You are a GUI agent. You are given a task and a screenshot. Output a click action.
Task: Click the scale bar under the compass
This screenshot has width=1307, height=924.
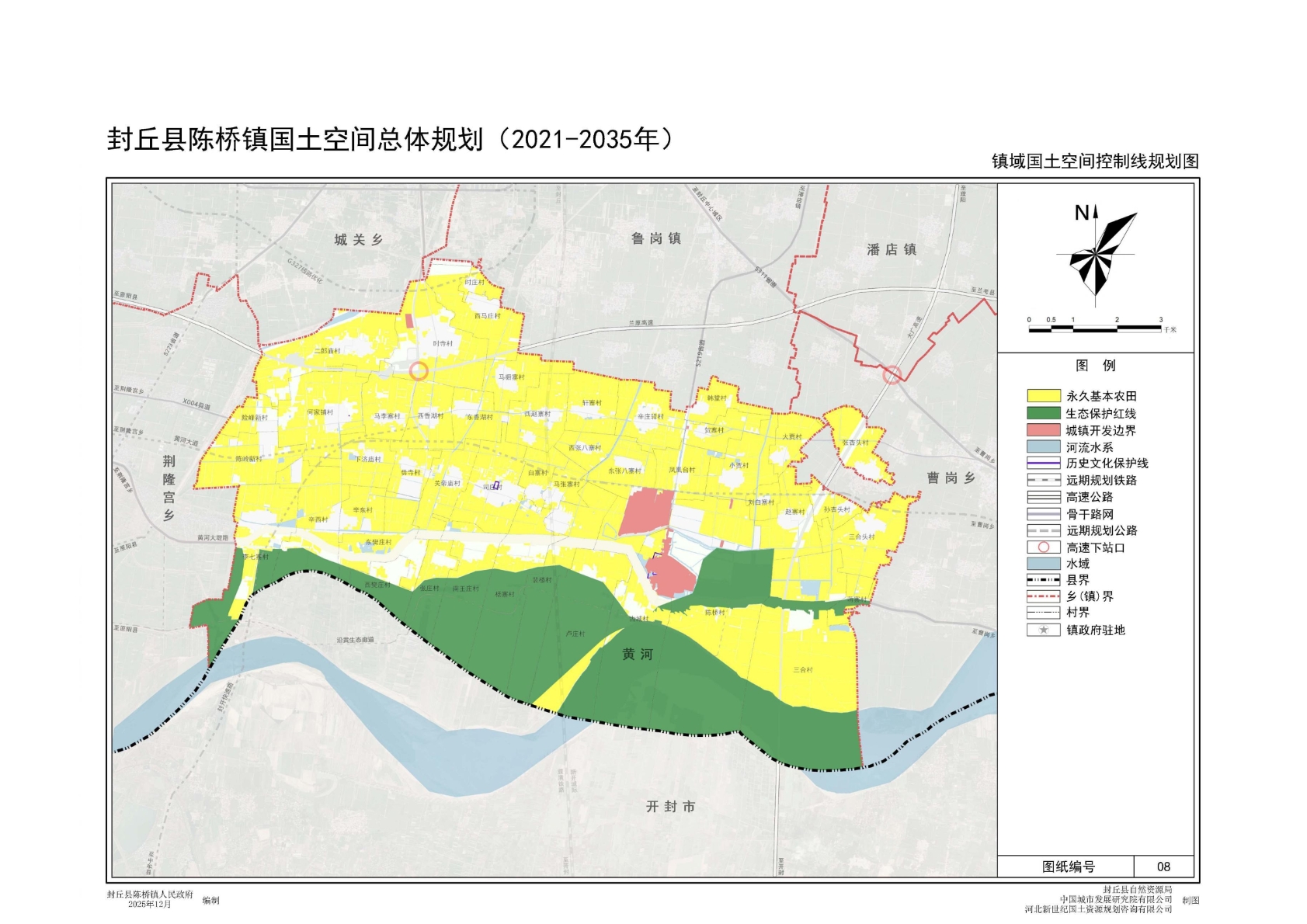[1095, 328]
